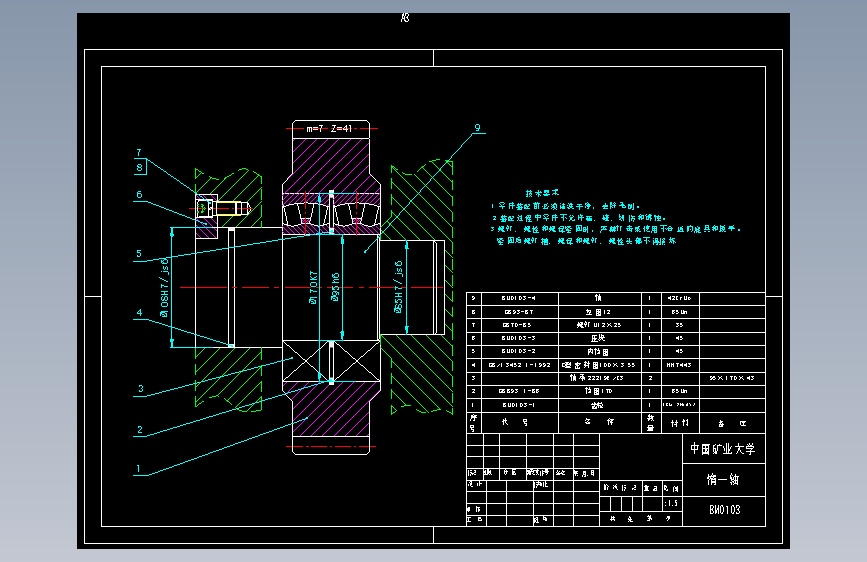Select the cyan technical requirements text block
The width and height of the screenshot is (867, 562).
point(615,217)
